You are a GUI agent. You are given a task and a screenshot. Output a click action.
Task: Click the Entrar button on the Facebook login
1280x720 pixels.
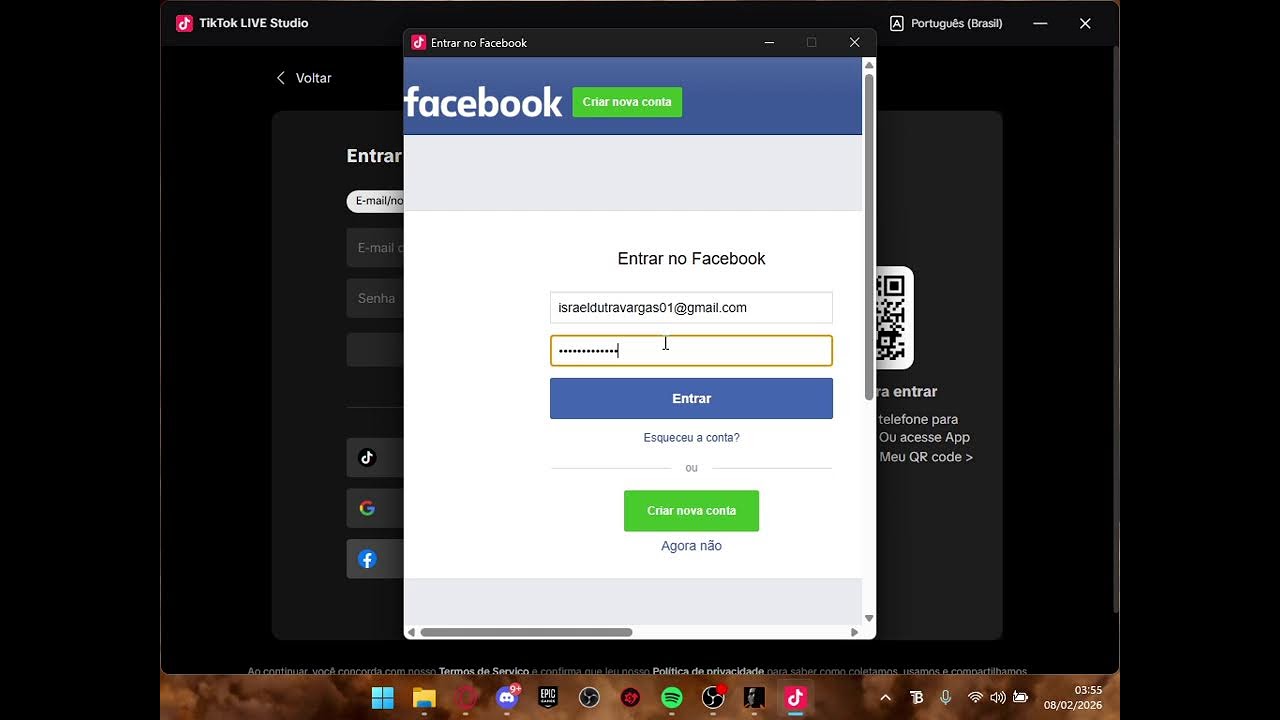(x=691, y=398)
